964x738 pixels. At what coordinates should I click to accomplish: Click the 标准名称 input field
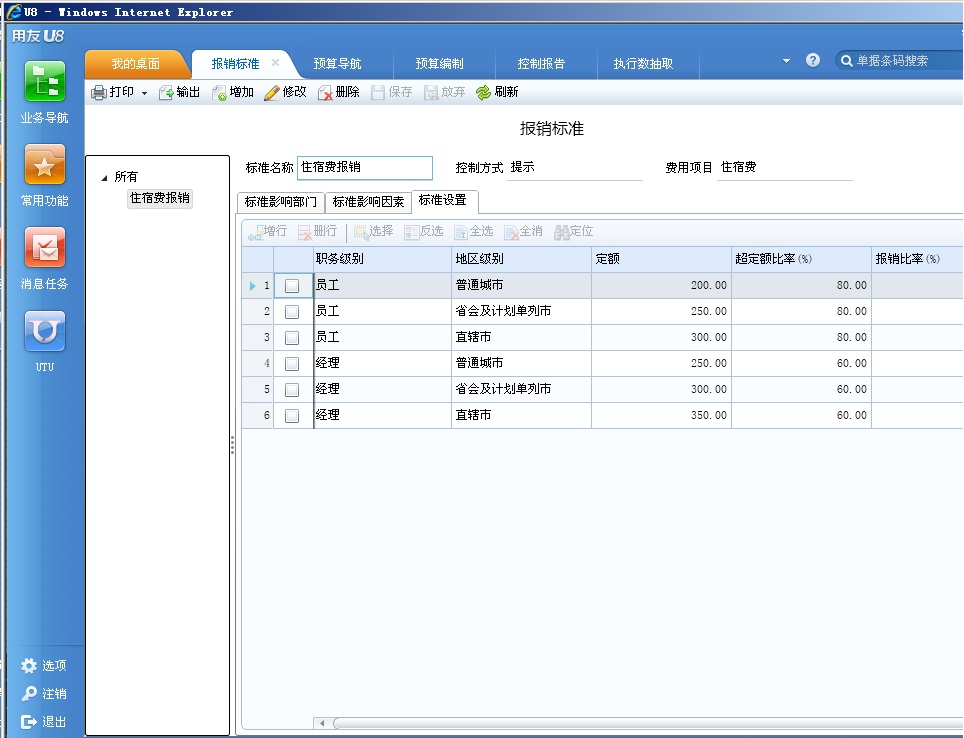tap(365, 168)
